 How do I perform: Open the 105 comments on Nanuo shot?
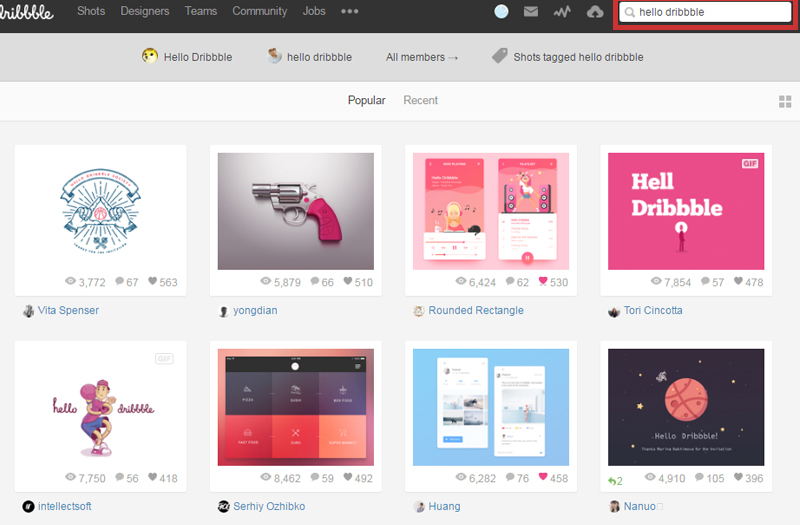(709, 478)
